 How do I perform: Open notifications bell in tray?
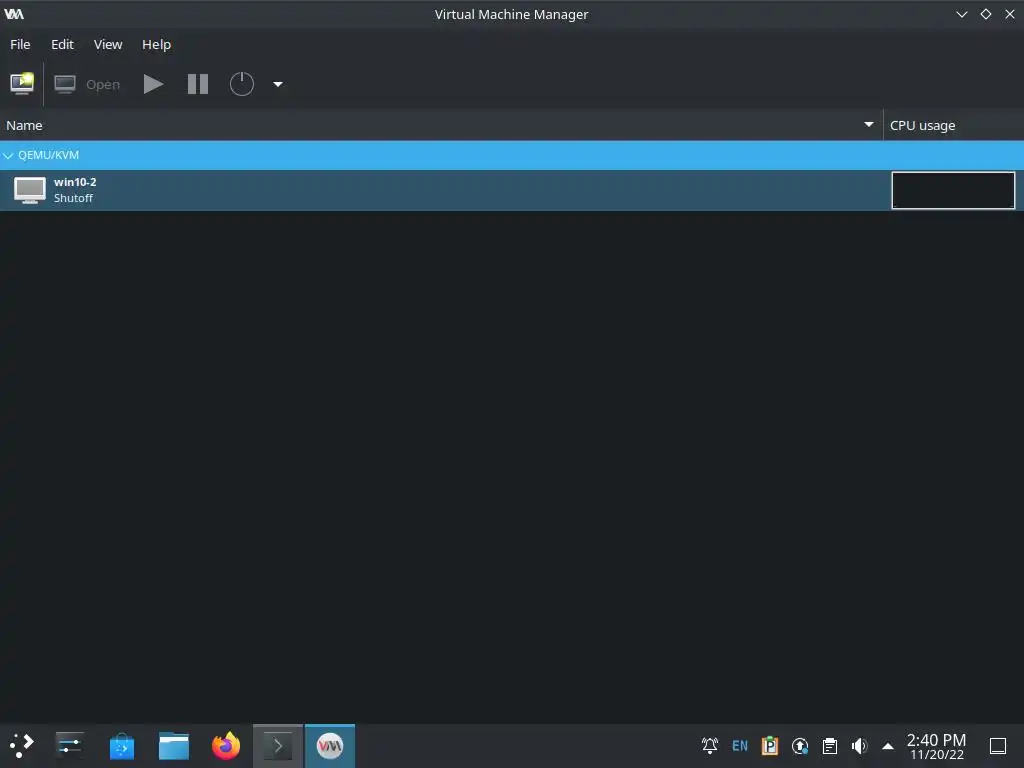[710, 746]
